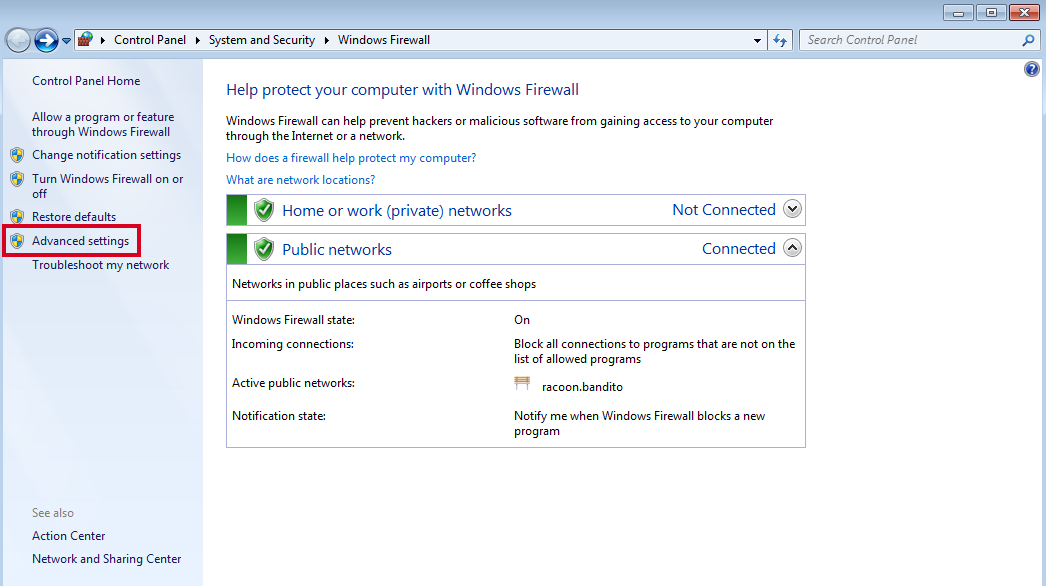Expand the Home or work (private) networks section

coord(792,209)
